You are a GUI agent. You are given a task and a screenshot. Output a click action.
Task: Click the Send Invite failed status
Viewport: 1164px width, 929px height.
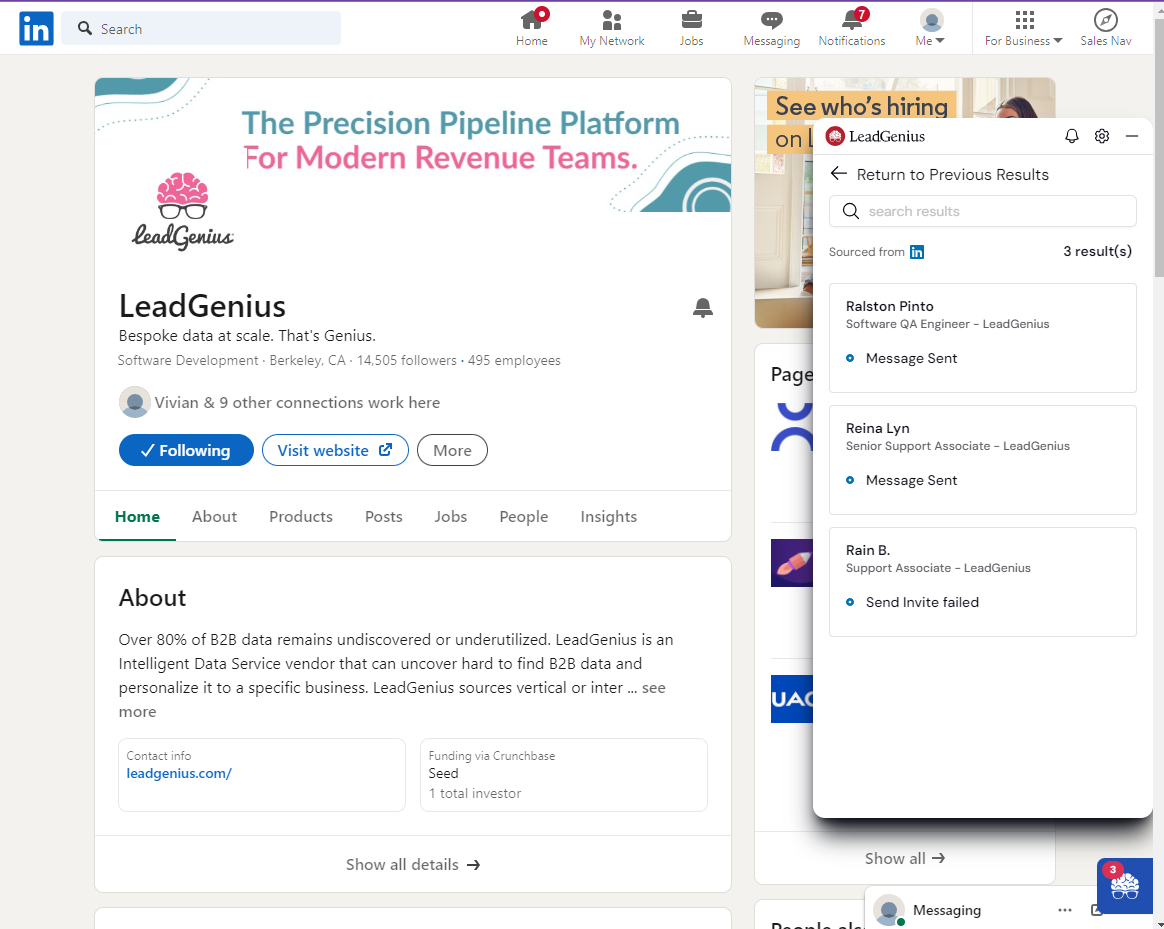click(922, 602)
